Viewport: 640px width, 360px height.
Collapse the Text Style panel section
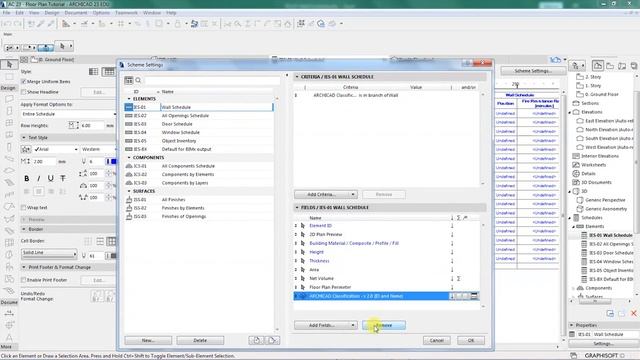tap(24, 138)
